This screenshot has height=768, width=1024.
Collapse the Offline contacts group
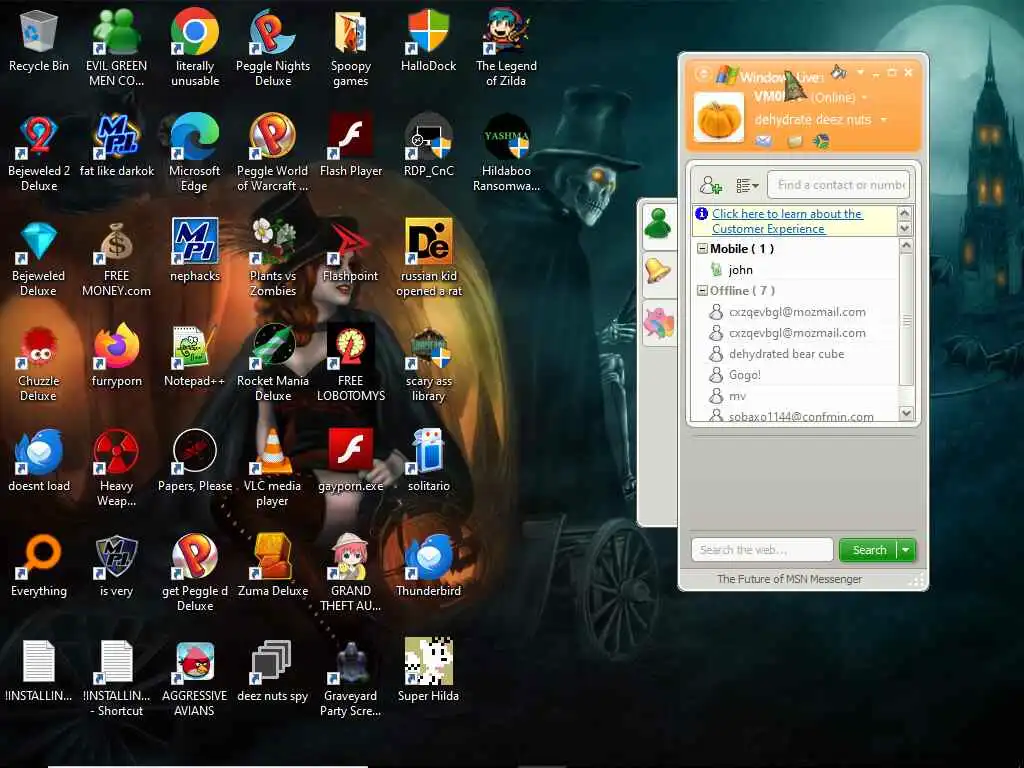702,291
